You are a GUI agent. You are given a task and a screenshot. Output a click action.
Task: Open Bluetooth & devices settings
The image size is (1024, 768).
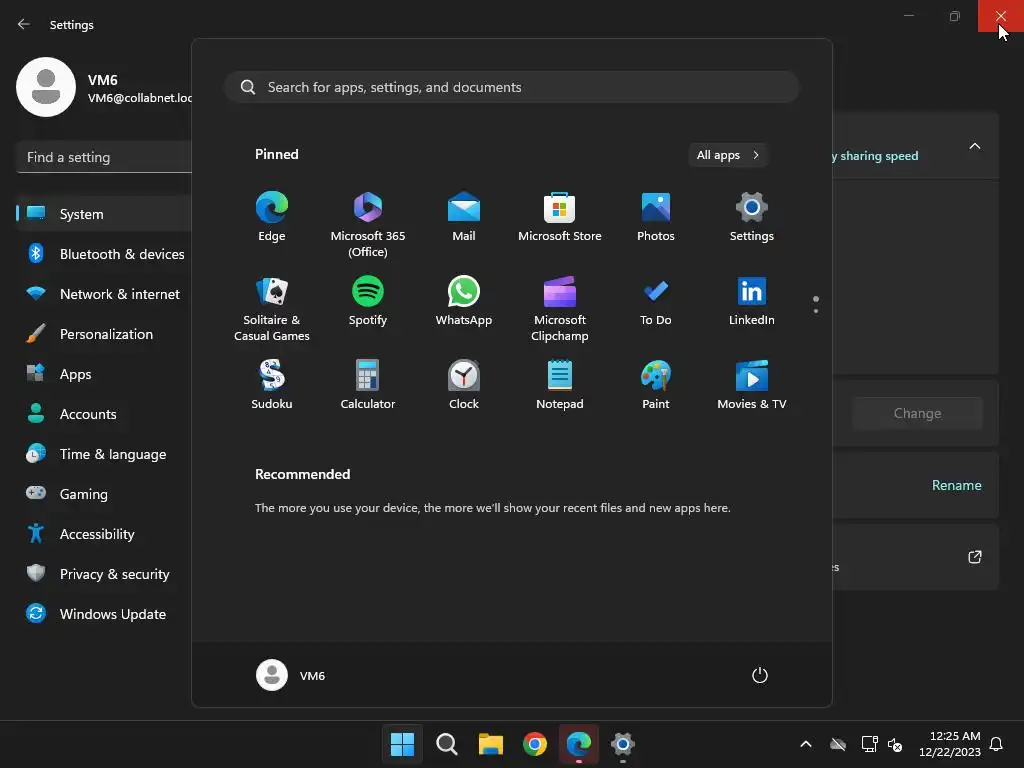pyautogui.click(x=104, y=254)
